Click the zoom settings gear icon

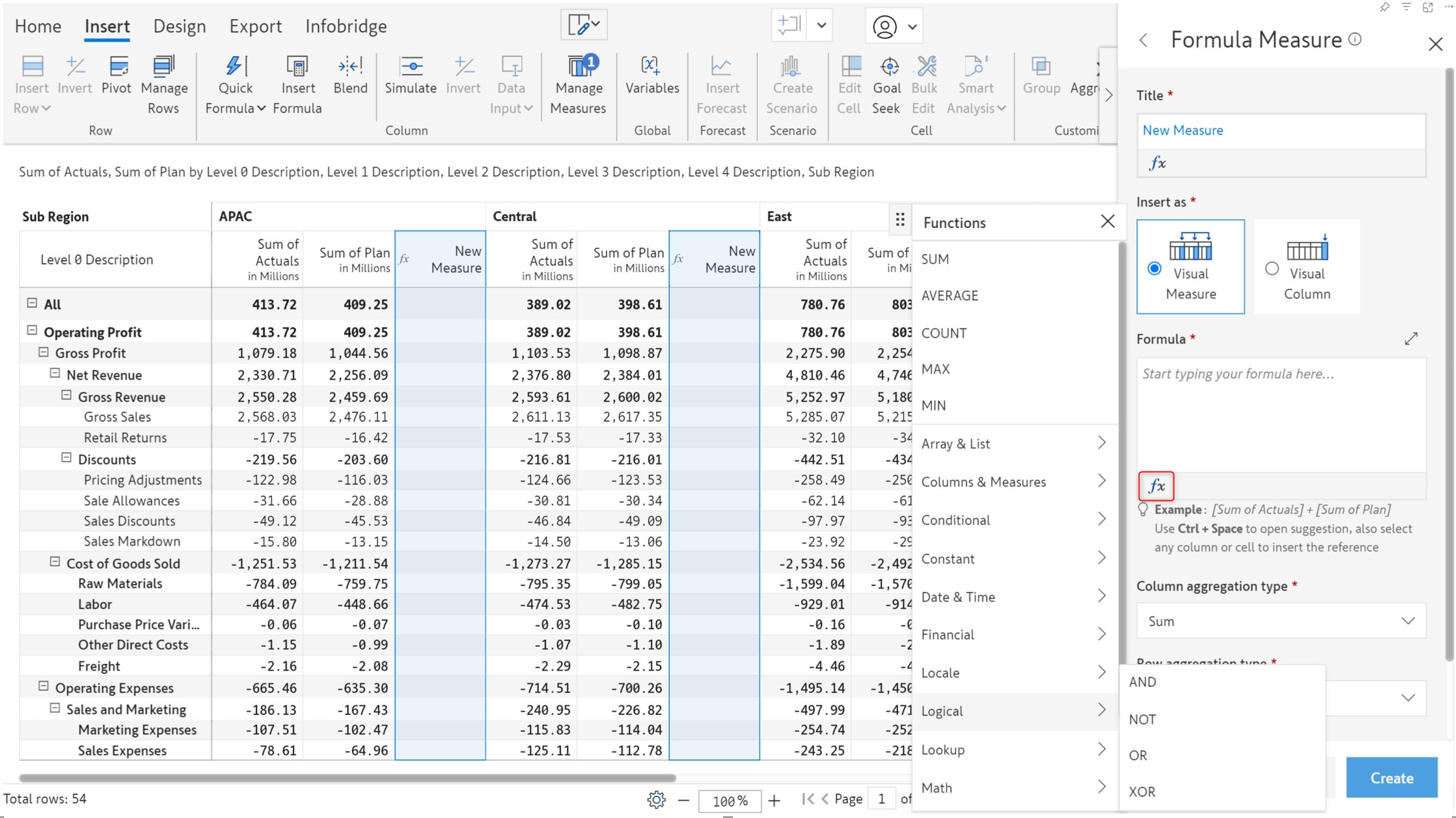[656, 800]
